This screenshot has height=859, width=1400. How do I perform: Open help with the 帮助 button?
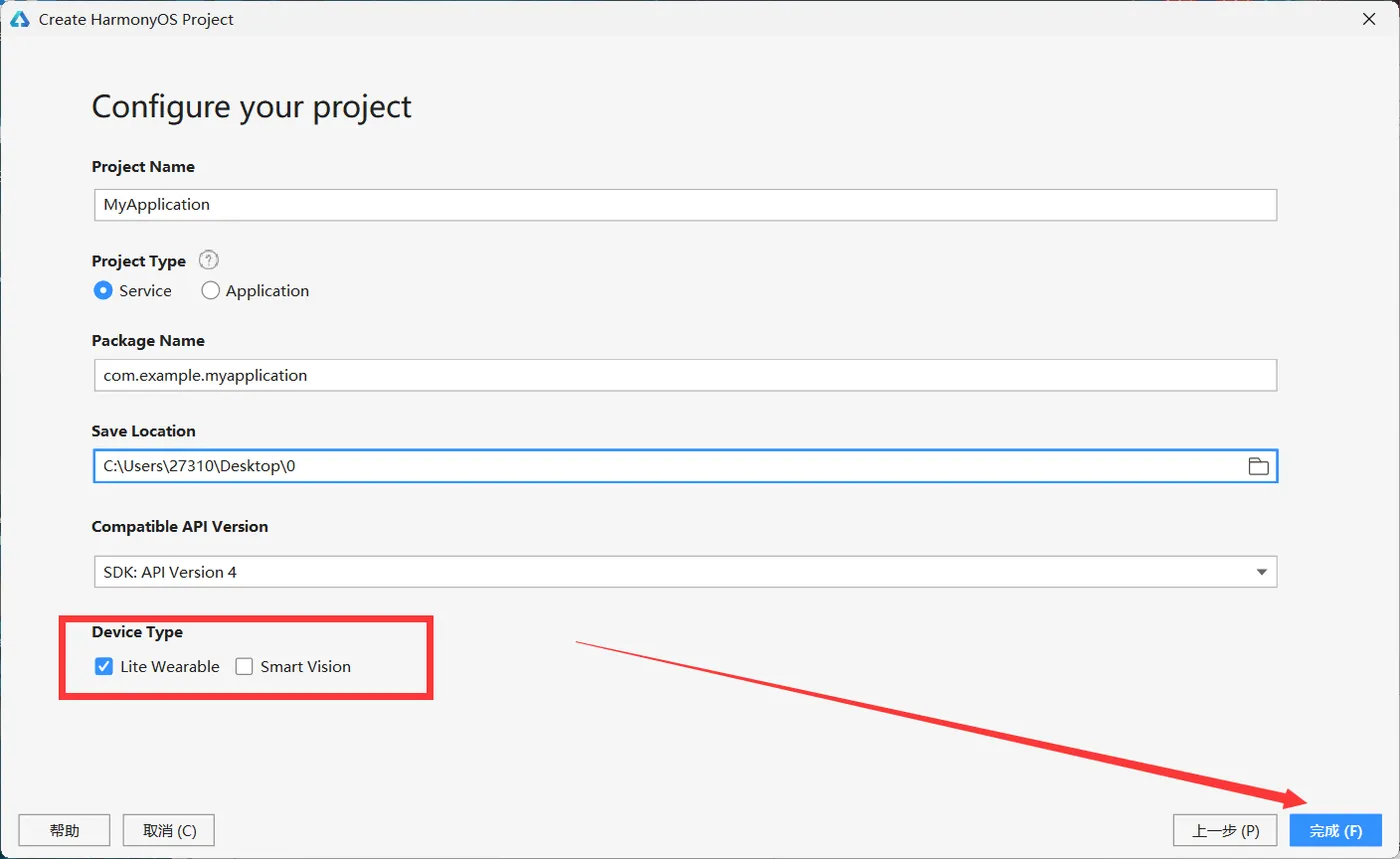[64, 831]
